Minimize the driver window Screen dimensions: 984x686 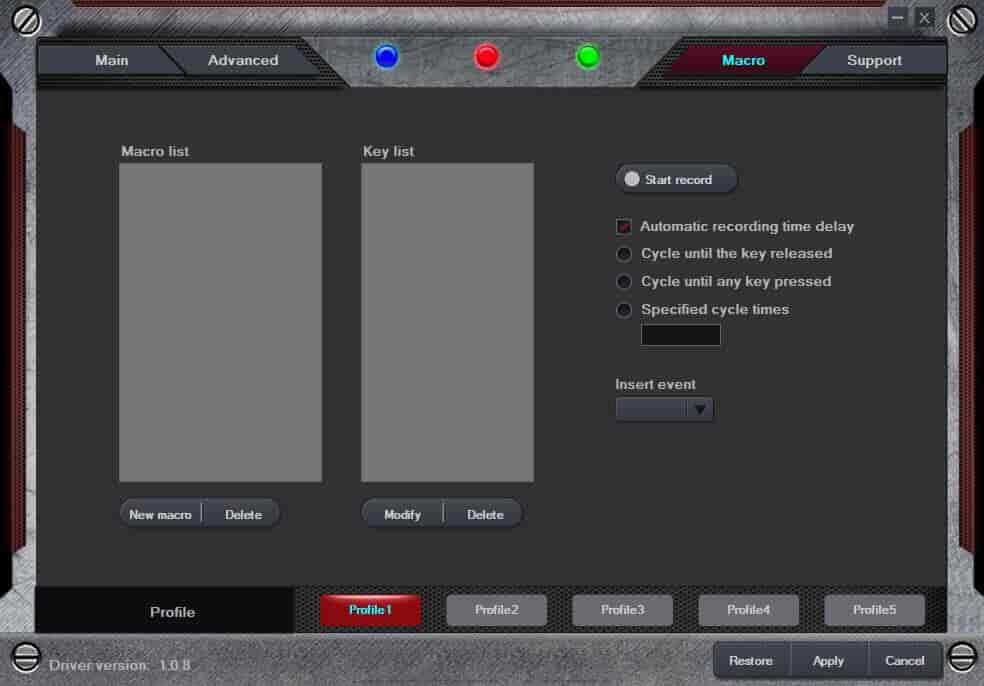click(897, 18)
